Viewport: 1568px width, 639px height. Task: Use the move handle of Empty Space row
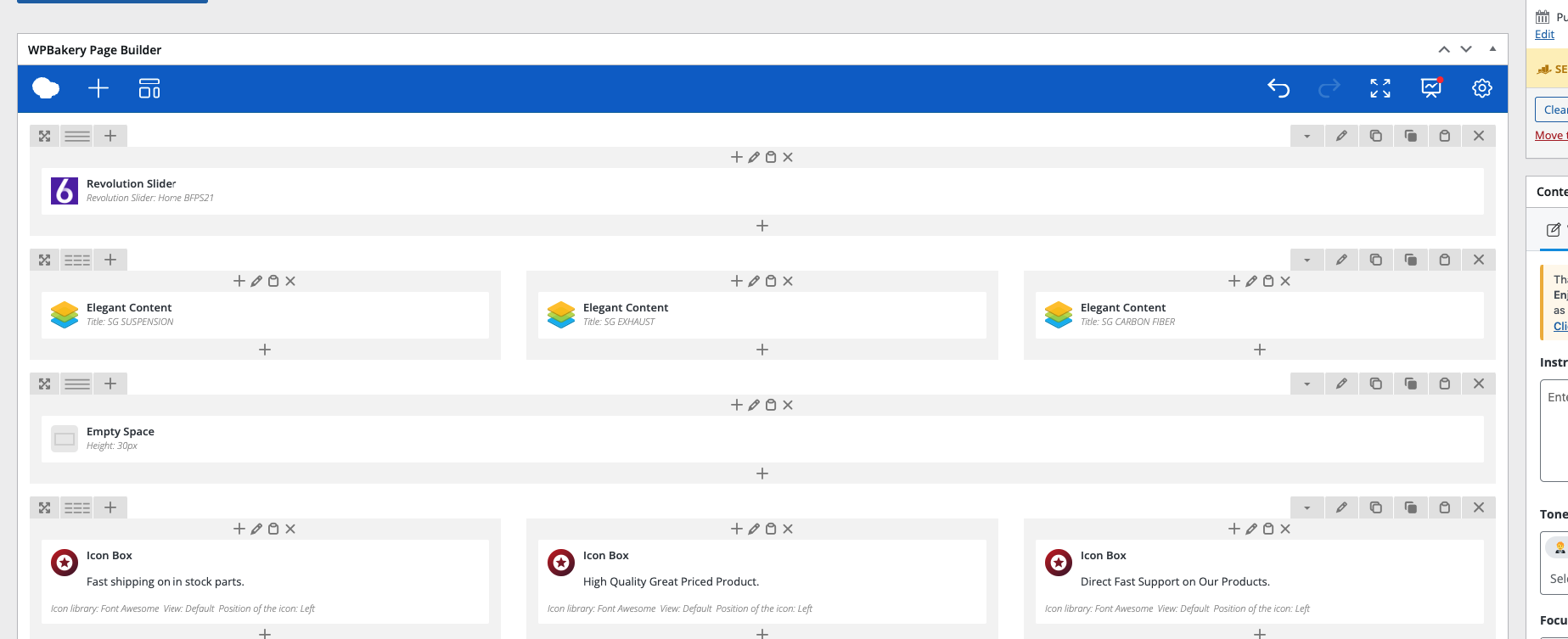pyautogui.click(x=45, y=384)
